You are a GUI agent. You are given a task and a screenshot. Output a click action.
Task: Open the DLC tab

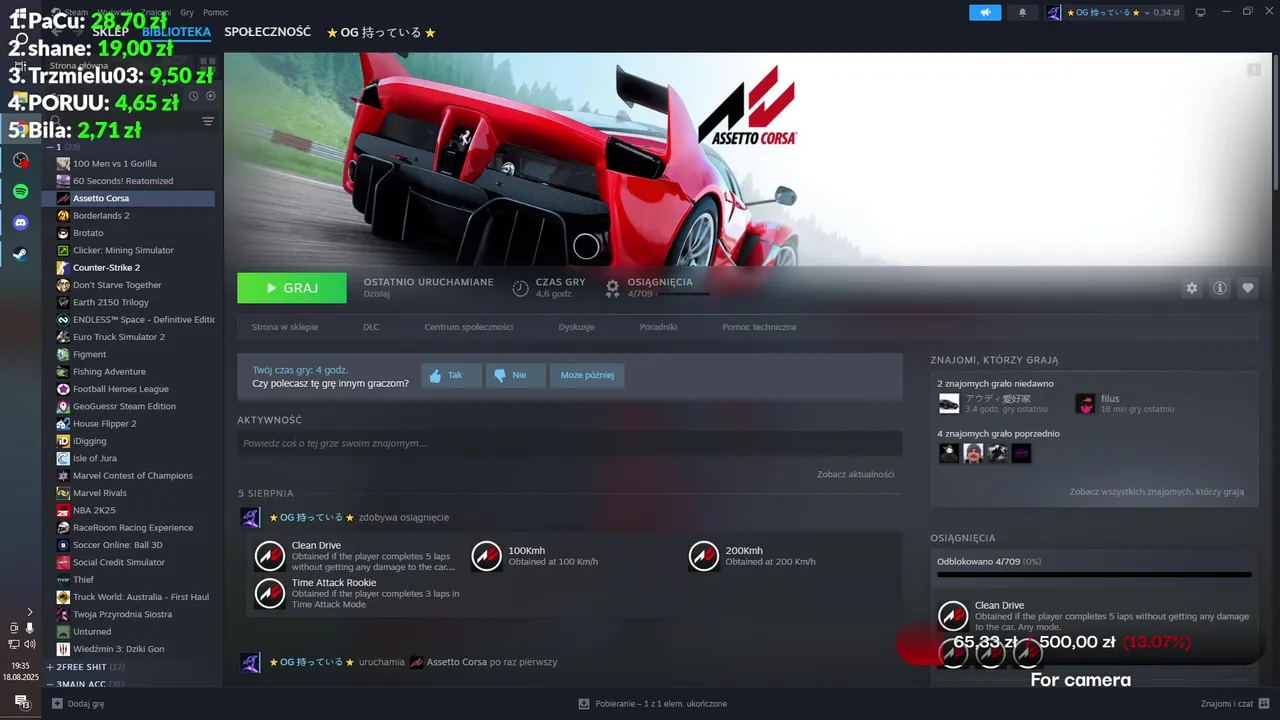[371, 327]
